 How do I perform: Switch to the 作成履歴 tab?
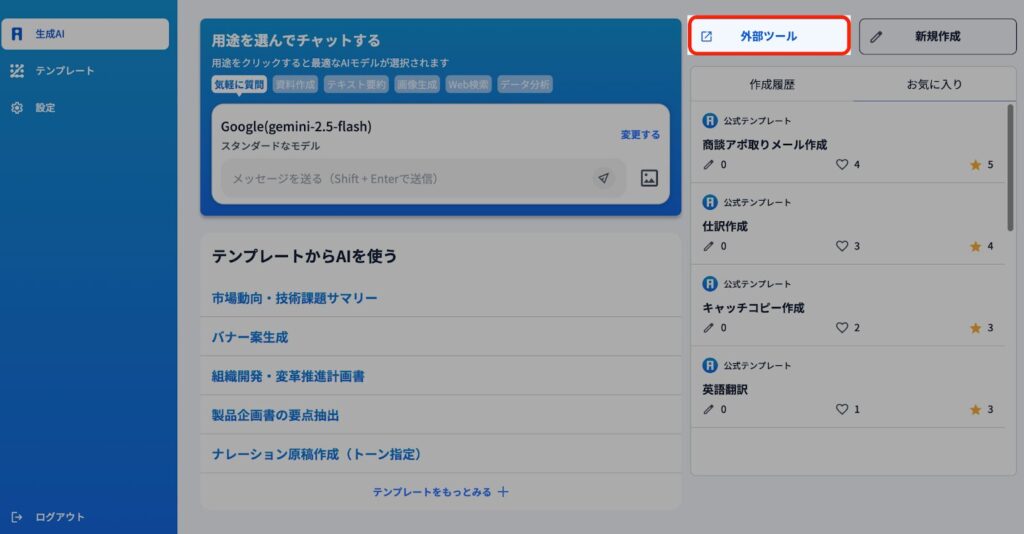(772, 85)
